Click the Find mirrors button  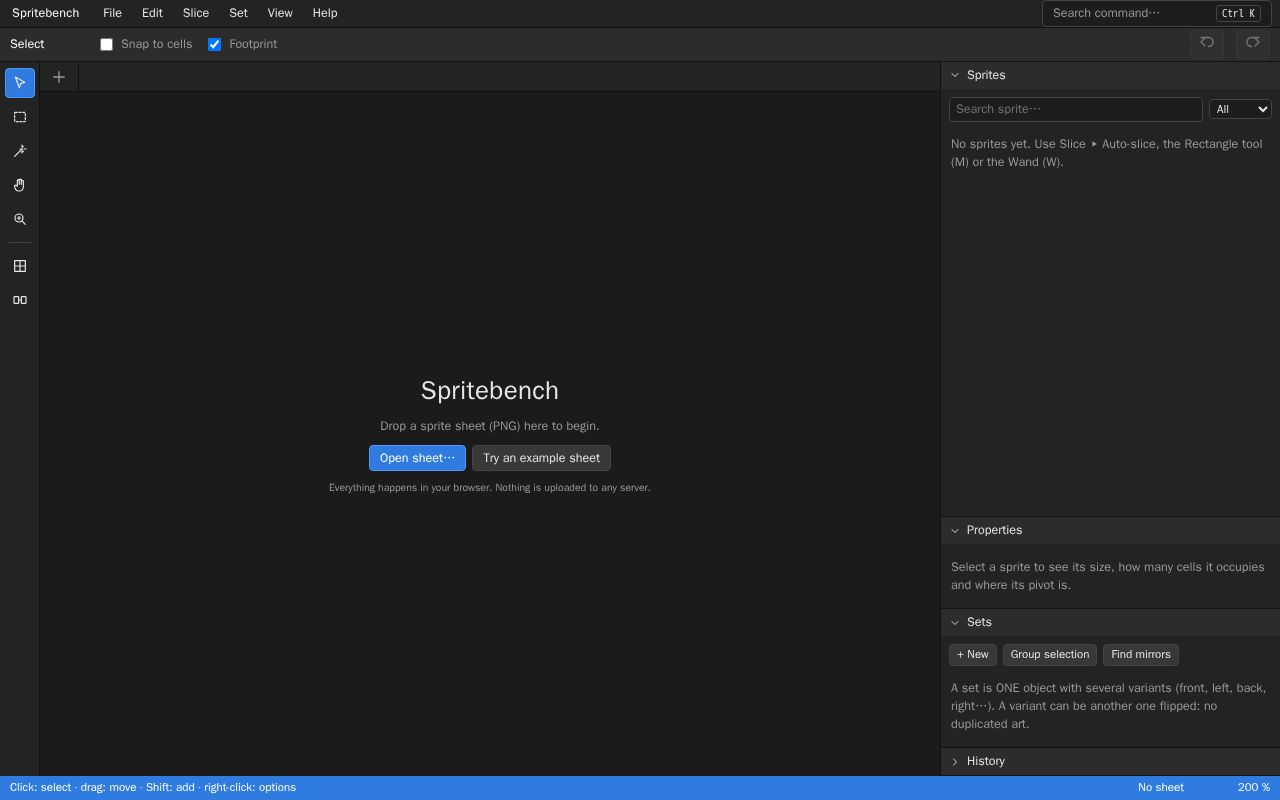point(1141,655)
